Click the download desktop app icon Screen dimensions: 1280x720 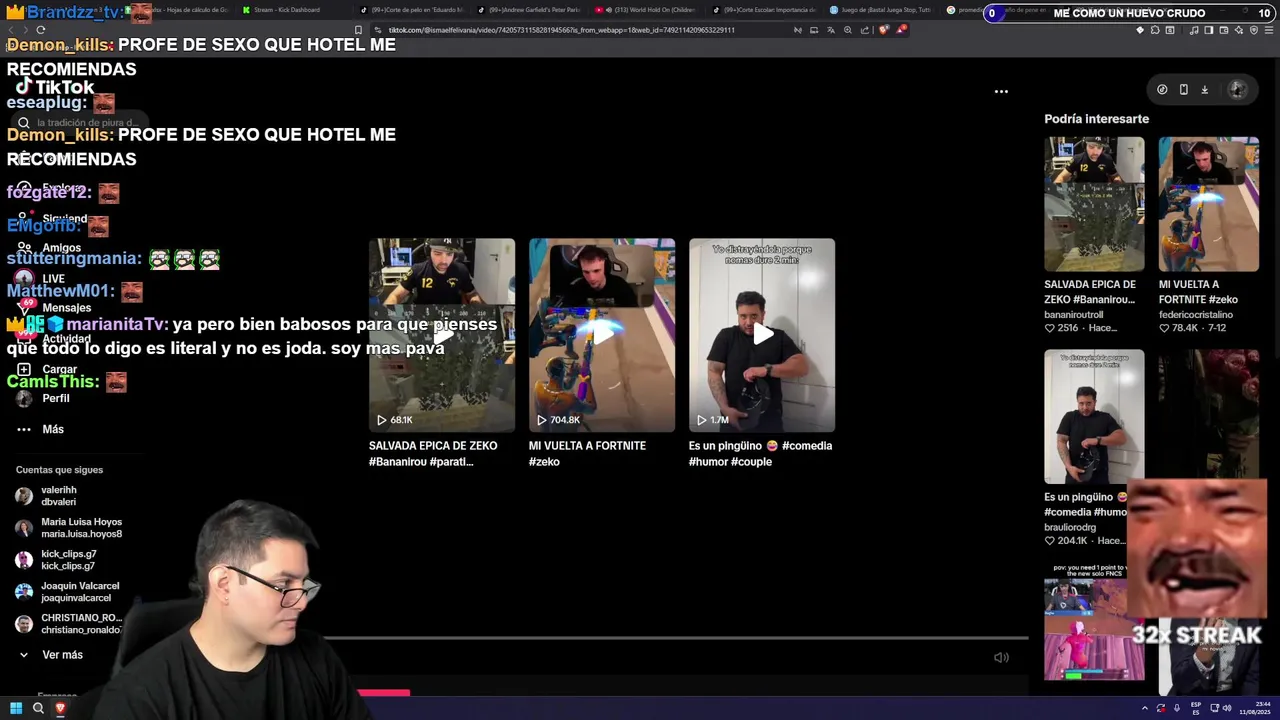coord(1204,89)
